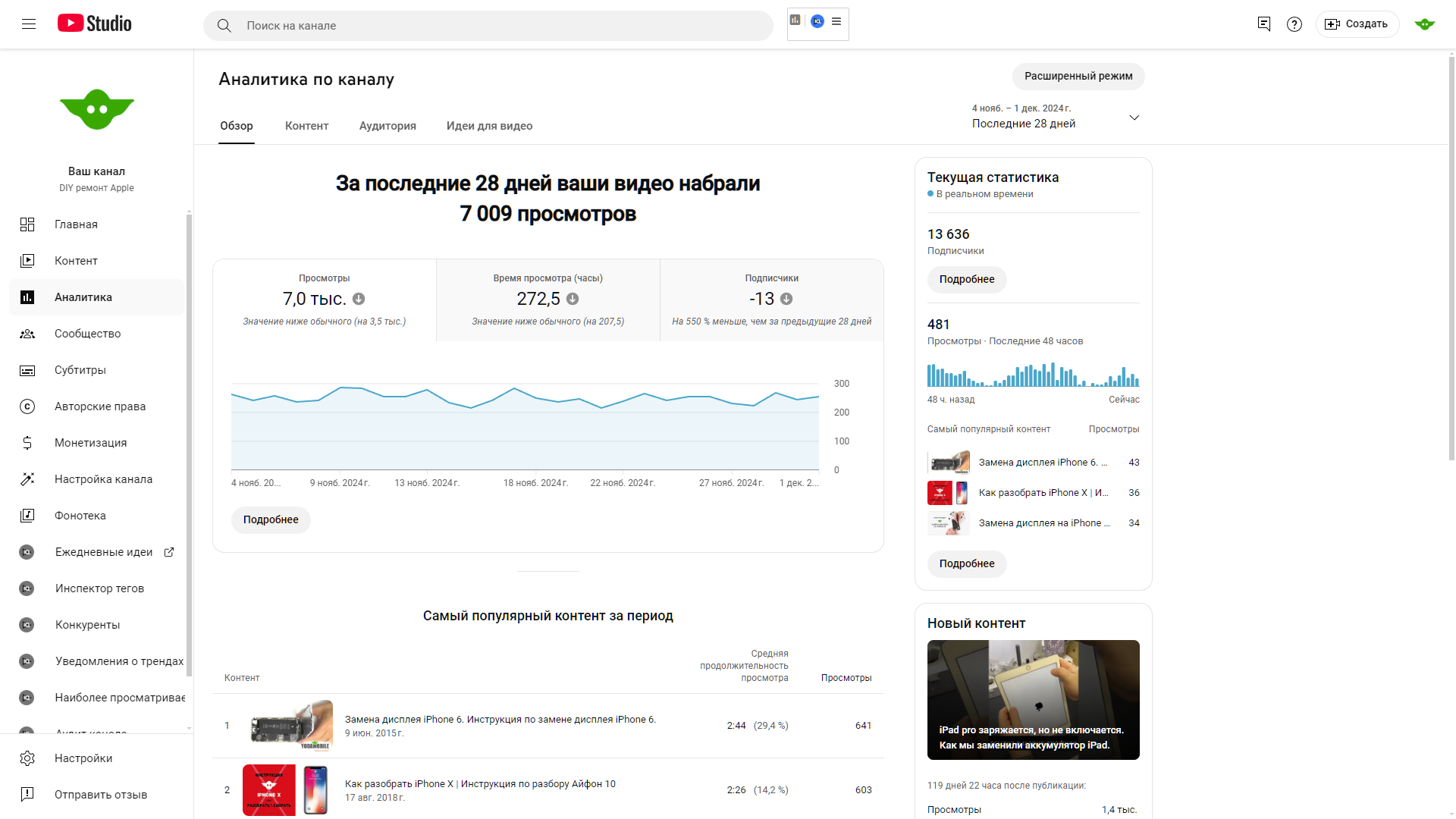Open Как разобрать iPhone X realtime row (36)
The image size is (1456, 819).
1033,493
